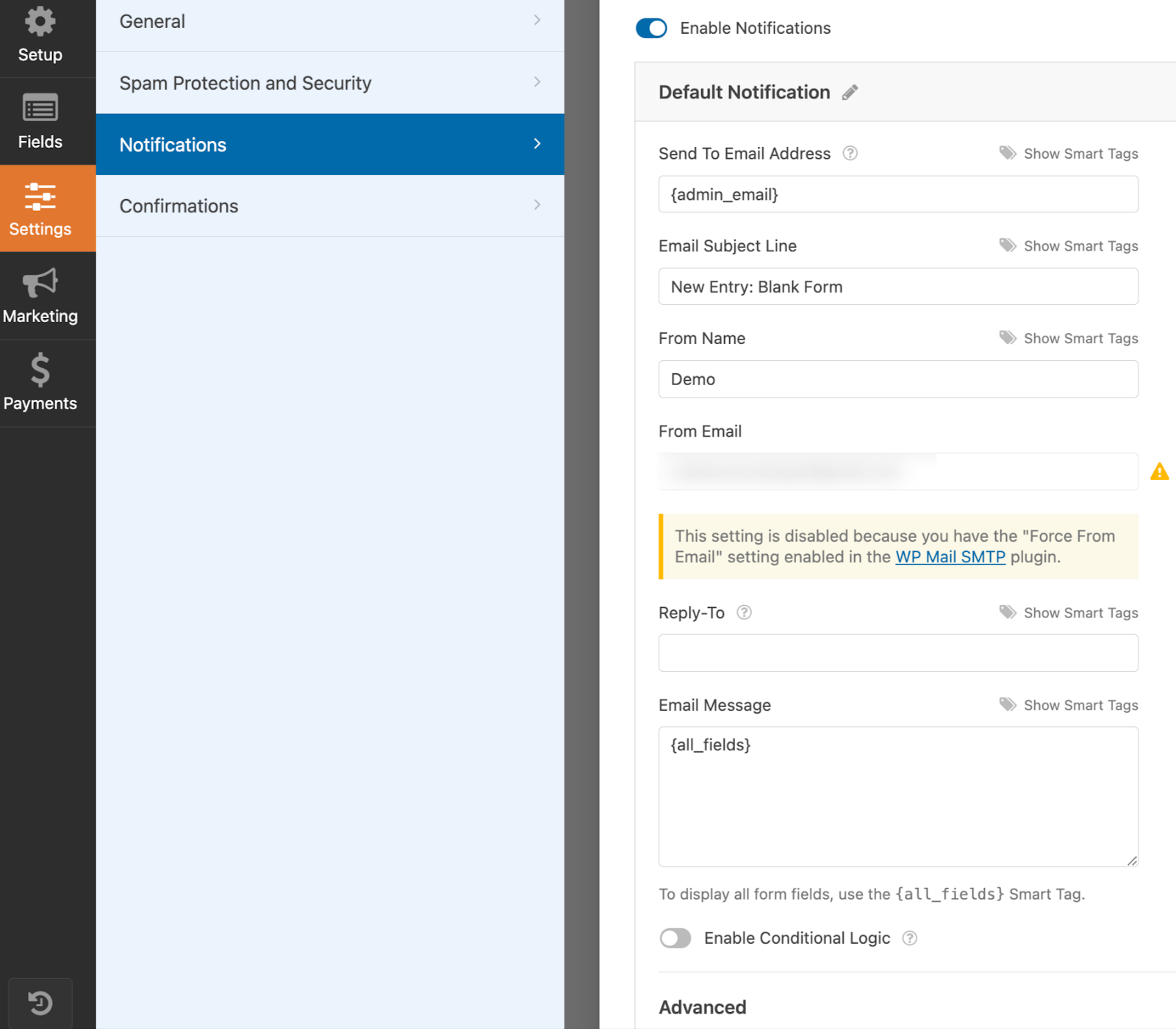The height and width of the screenshot is (1029, 1176).
Task: Open the Setup gear icon
Action: [x=40, y=21]
